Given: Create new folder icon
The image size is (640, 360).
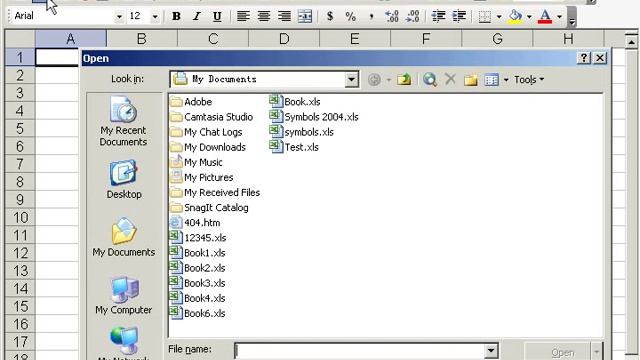Looking at the screenshot, I should click(x=471, y=80).
